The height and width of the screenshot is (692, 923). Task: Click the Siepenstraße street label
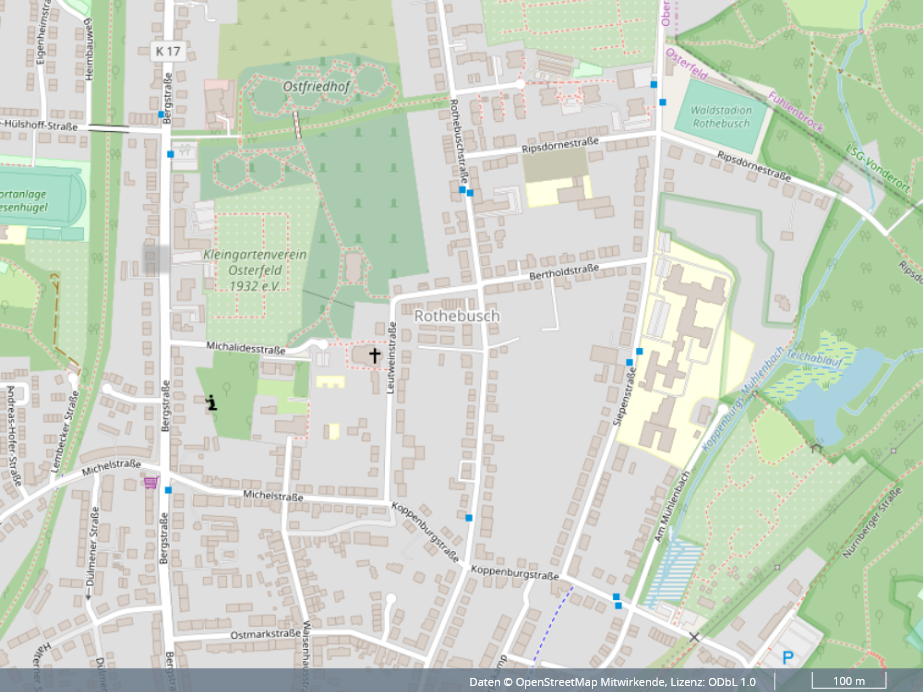[x=625, y=396]
